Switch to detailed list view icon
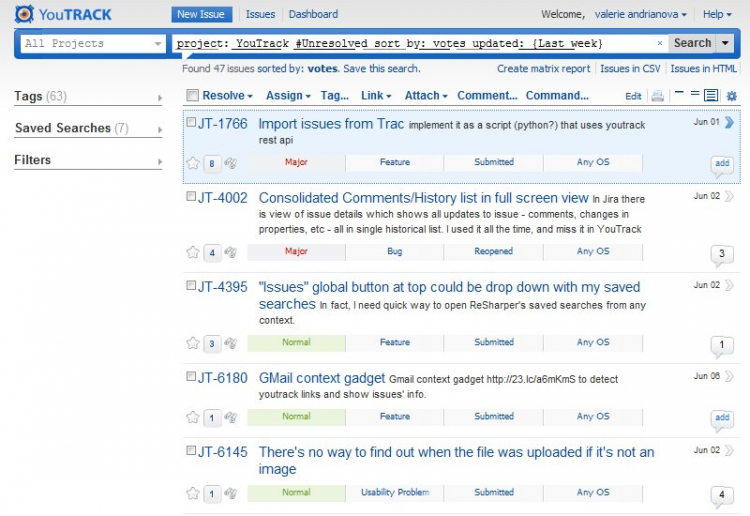750x516 pixels. [x=711, y=95]
